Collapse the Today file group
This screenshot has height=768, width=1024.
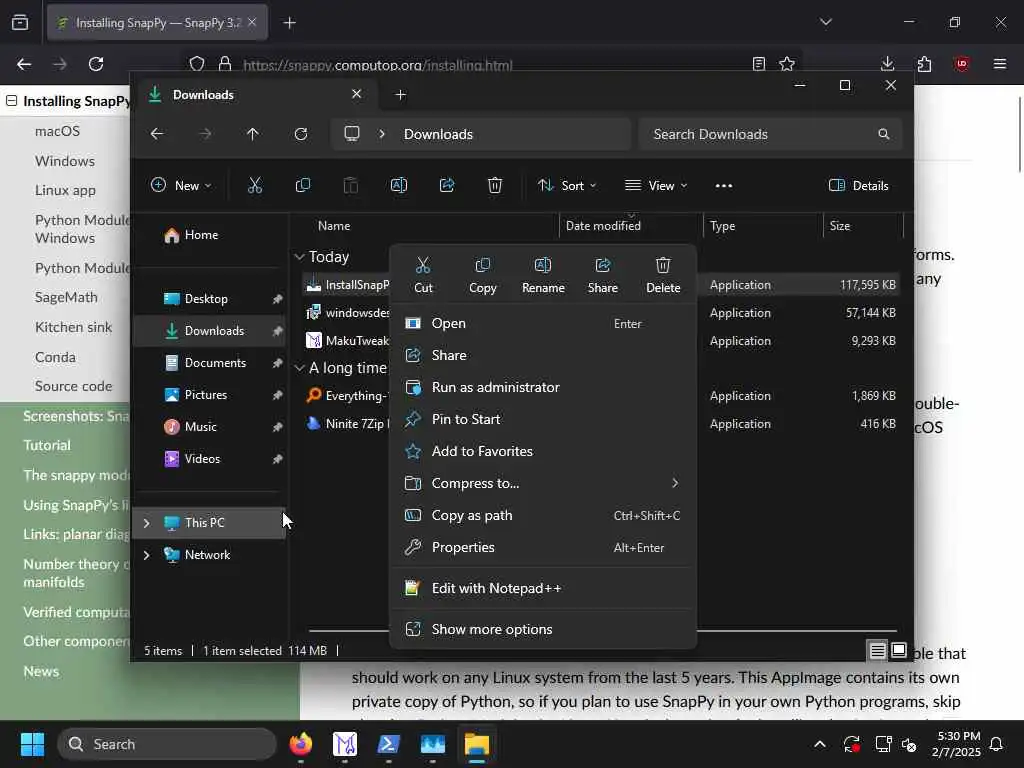point(299,257)
